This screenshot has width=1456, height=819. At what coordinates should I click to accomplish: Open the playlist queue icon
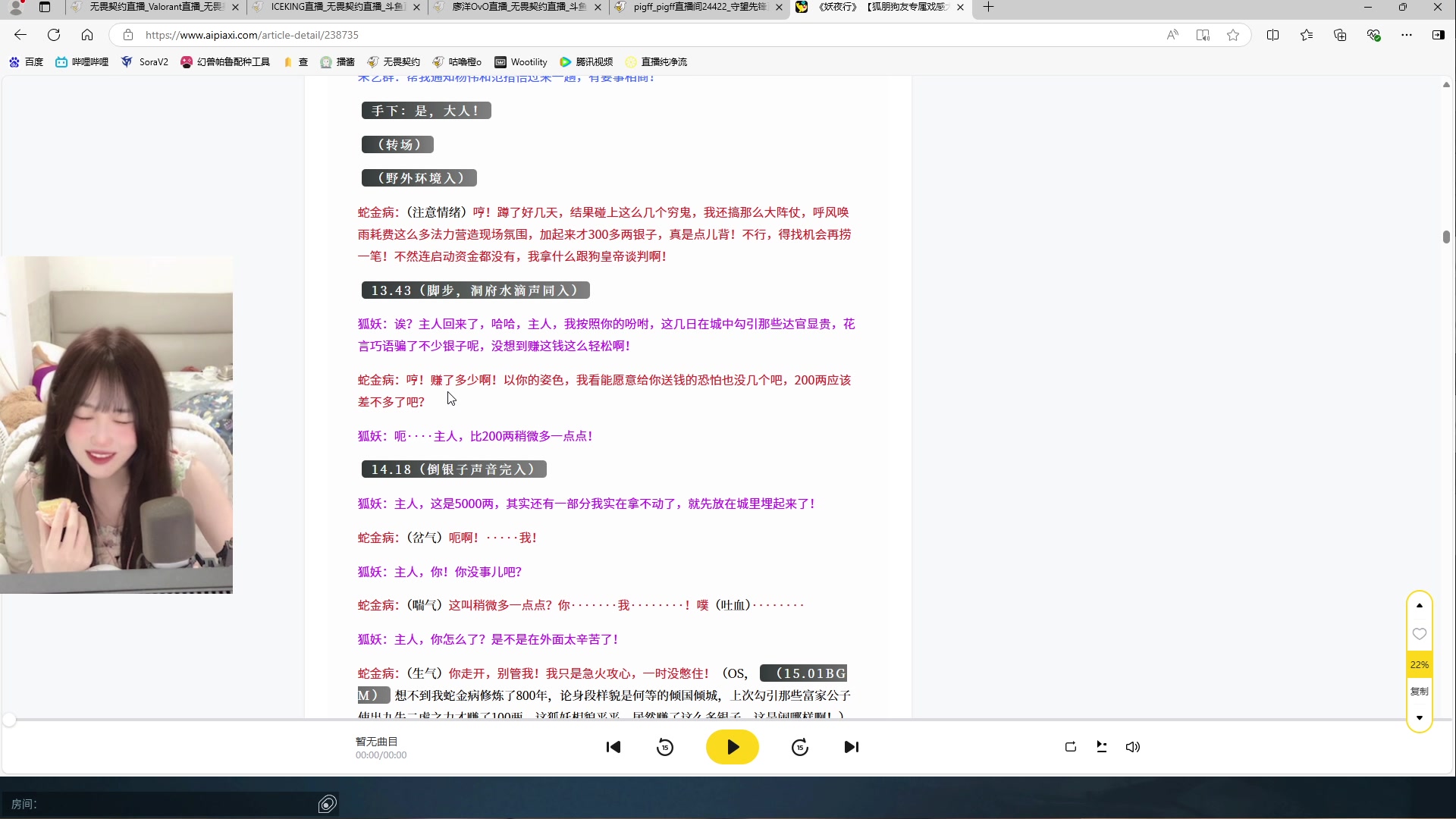[1101, 747]
